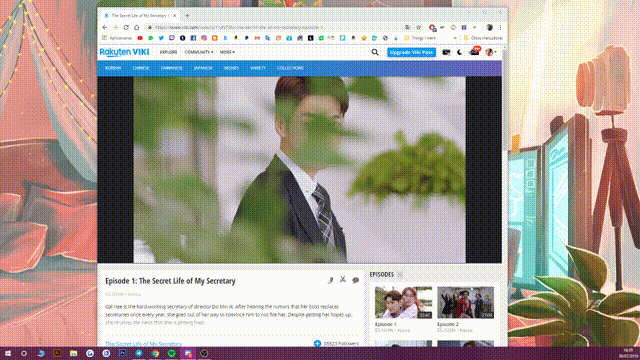Open The Secret Life of My Secretary link
Image resolution: width=640 pixels, height=360 pixels.
point(143,344)
